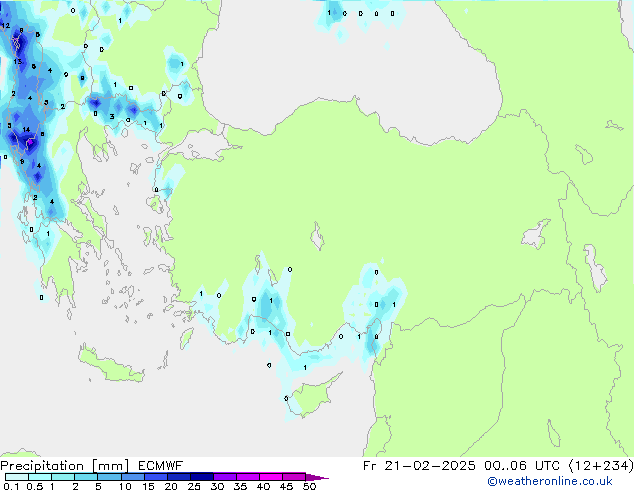Click the 2–5 mm legend color
Screen dimensions: 634x490
point(86,477)
